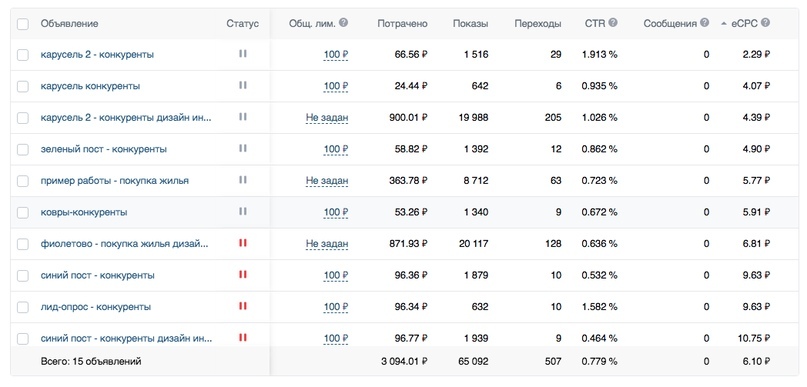Sort by eCPC column header
The width and height of the screenshot is (807, 387).
click(x=745, y=24)
